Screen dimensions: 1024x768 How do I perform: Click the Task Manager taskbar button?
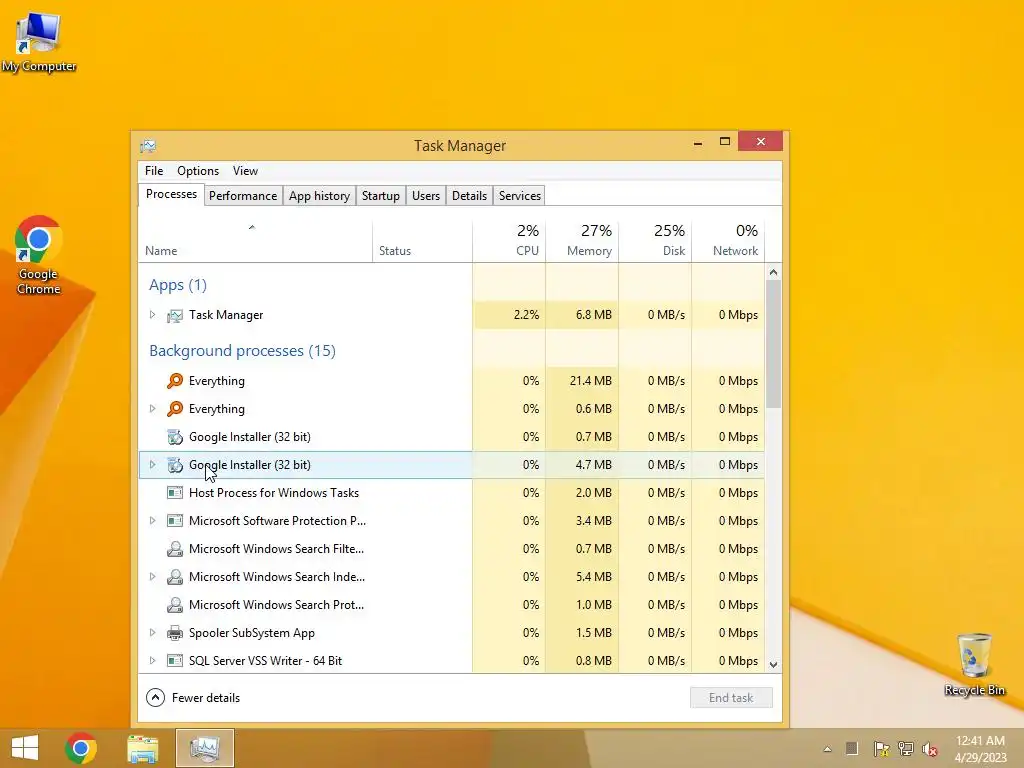point(205,748)
